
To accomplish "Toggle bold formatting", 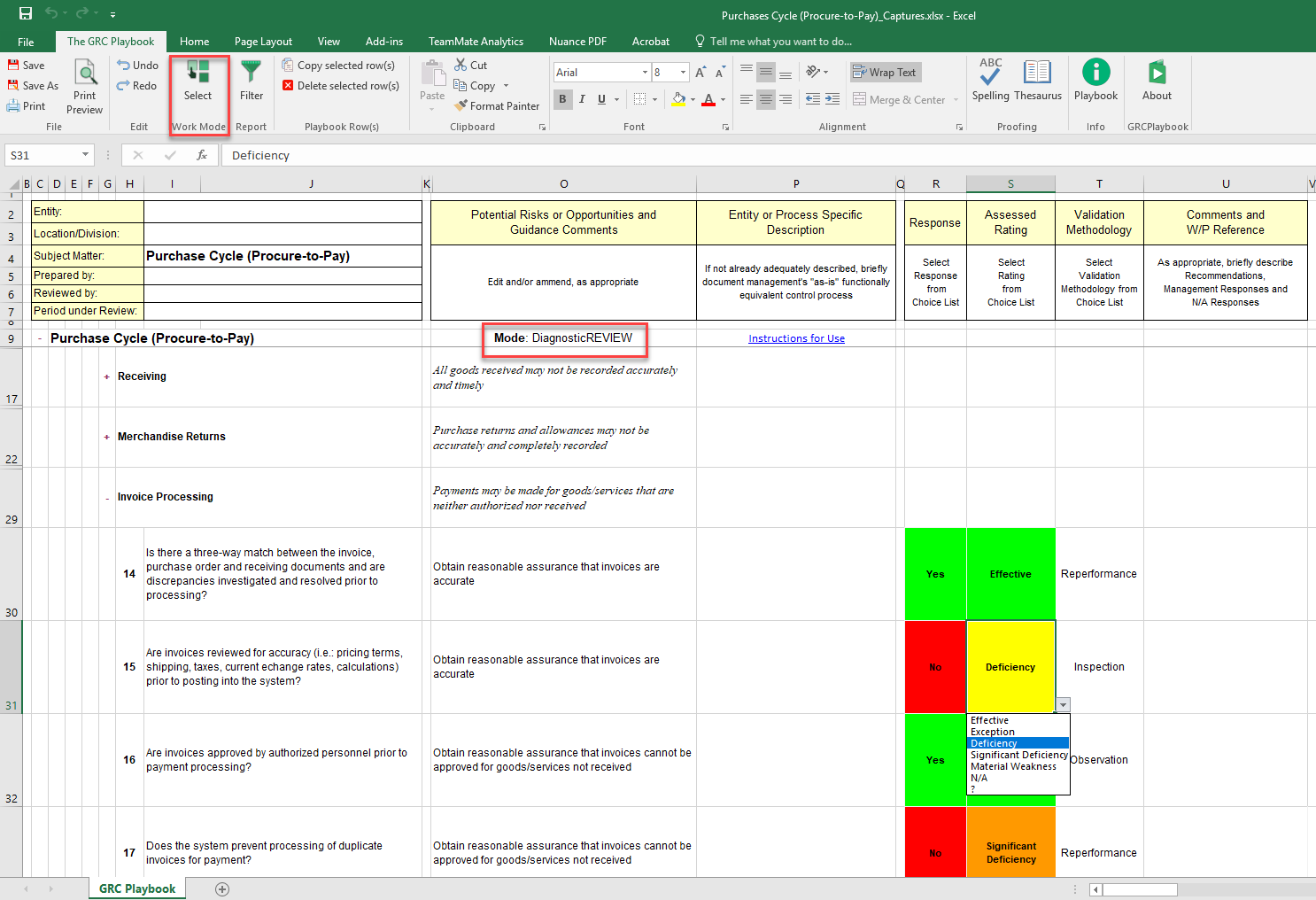I will pyautogui.click(x=563, y=99).
